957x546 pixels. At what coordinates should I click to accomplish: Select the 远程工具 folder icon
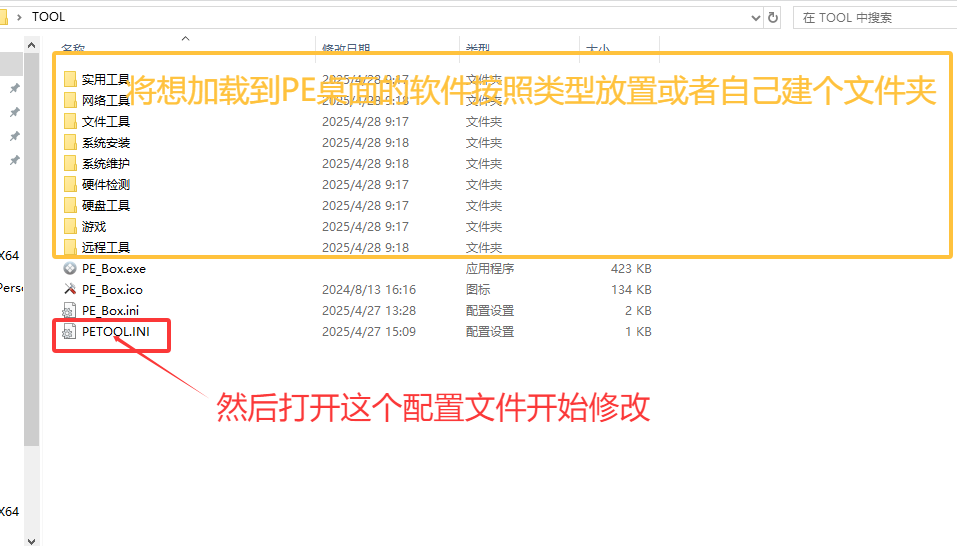point(69,247)
